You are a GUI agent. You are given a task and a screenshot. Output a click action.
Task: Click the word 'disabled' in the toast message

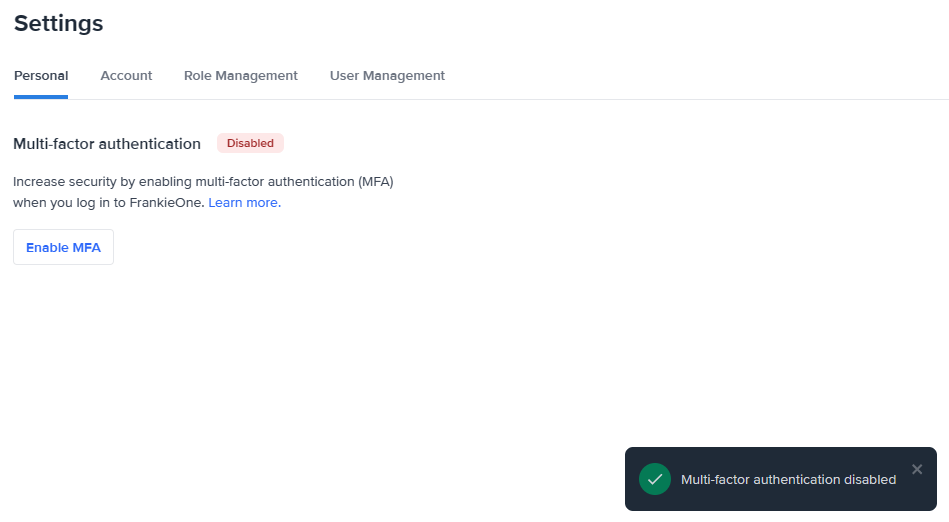pyautogui.click(x=870, y=480)
